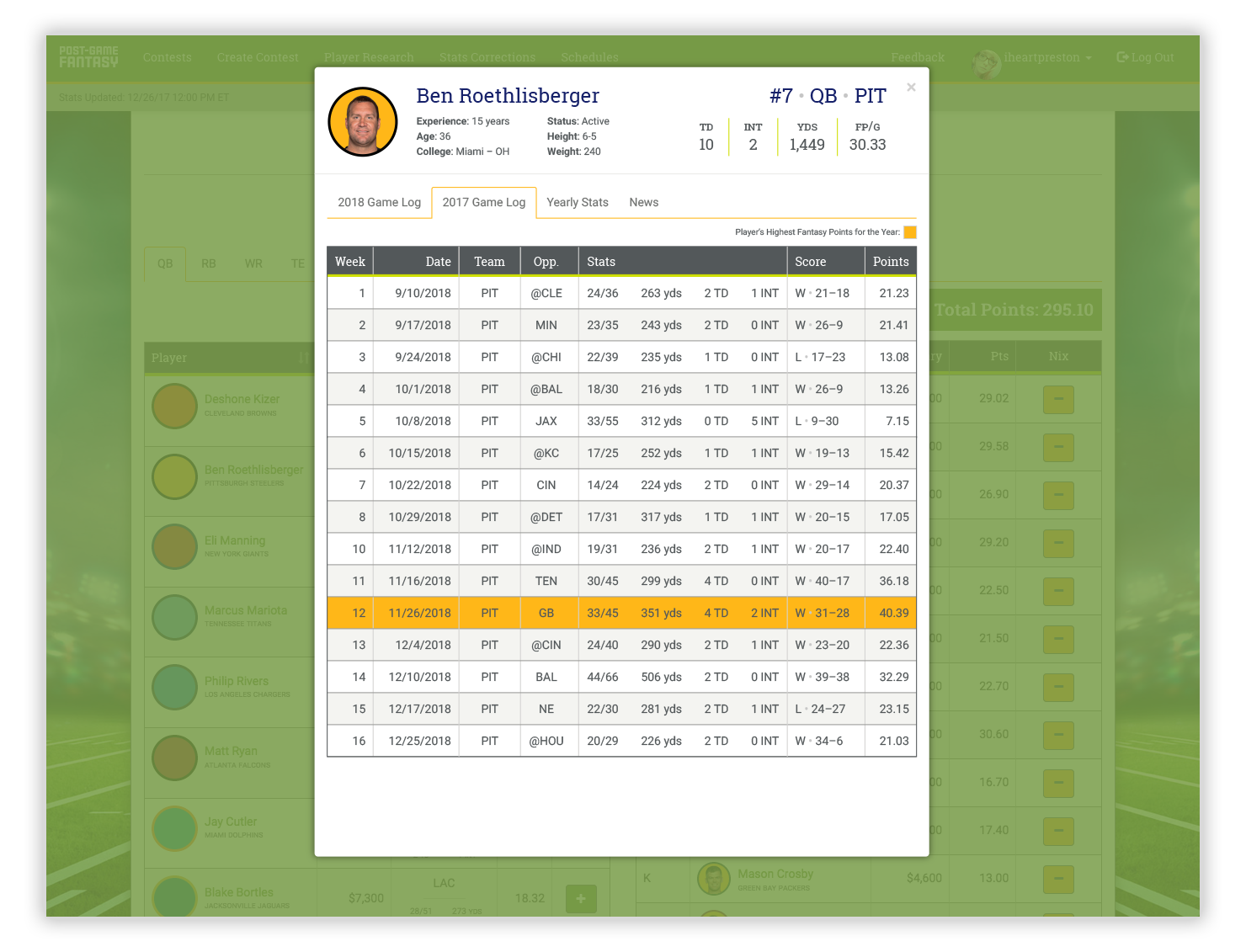
Task: Open Create Contest in navigation
Action: [x=258, y=57]
